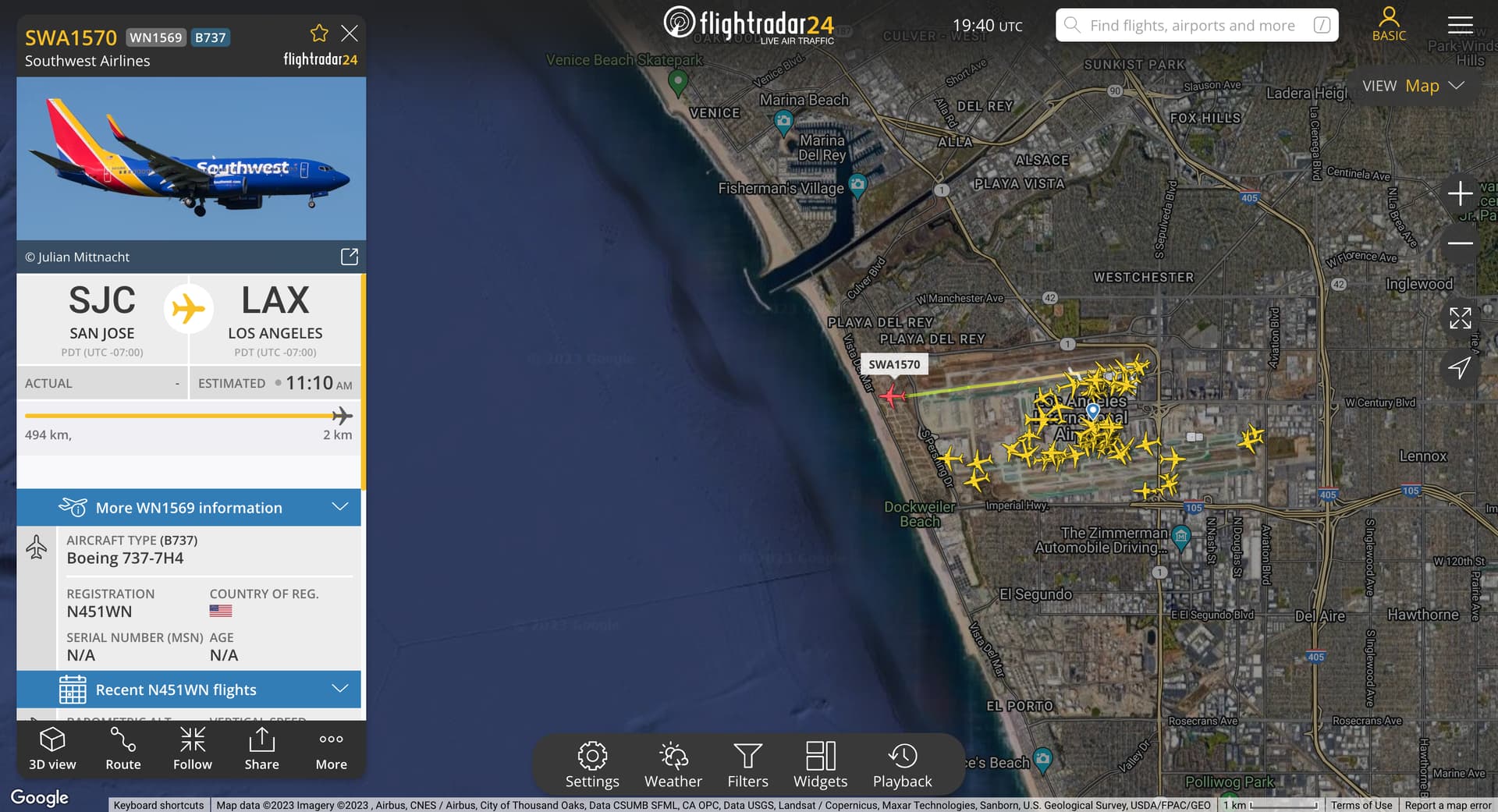Open the VIEW Map dropdown
The height and width of the screenshot is (812, 1498).
[x=1414, y=86]
